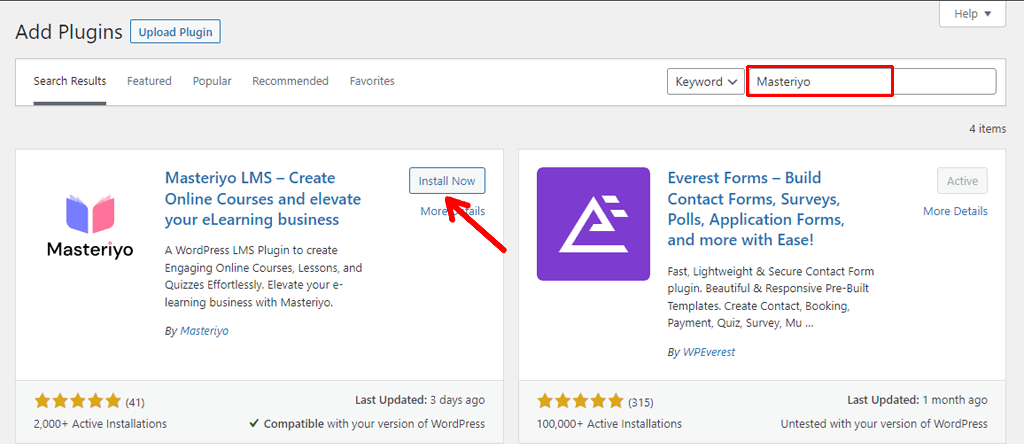
Task: Click the Upload Plugin button
Action: 175,32
